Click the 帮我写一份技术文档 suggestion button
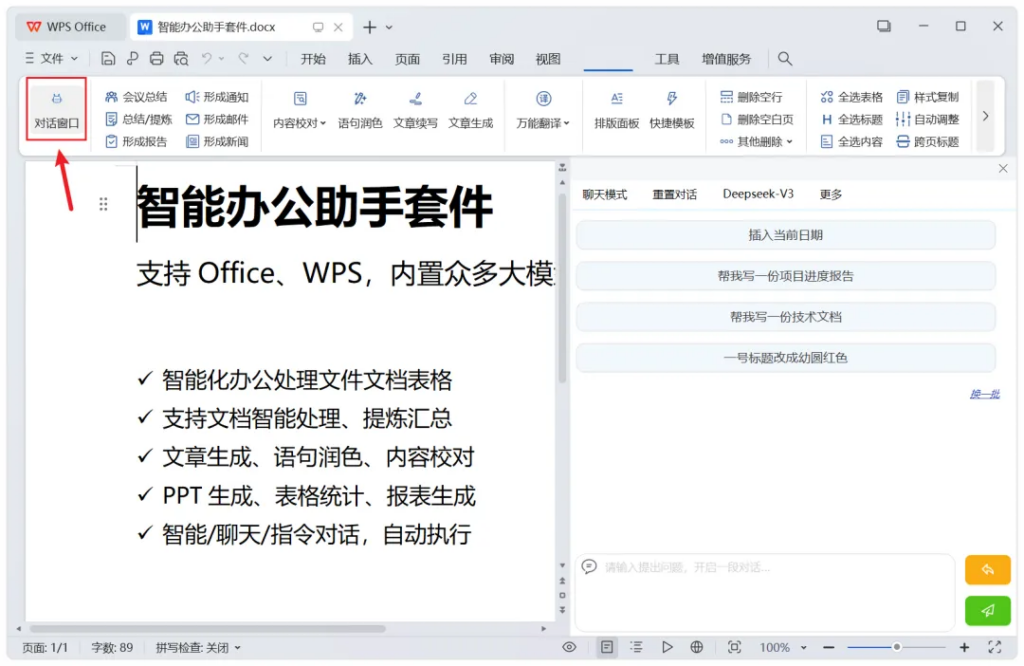This screenshot has height=666, width=1024. tap(785, 317)
